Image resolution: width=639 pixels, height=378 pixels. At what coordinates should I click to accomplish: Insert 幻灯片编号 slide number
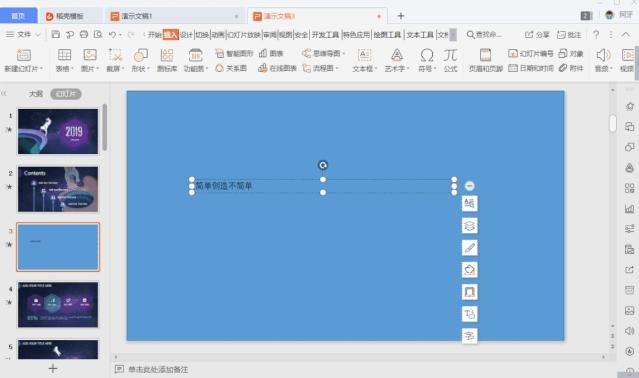click(531, 53)
